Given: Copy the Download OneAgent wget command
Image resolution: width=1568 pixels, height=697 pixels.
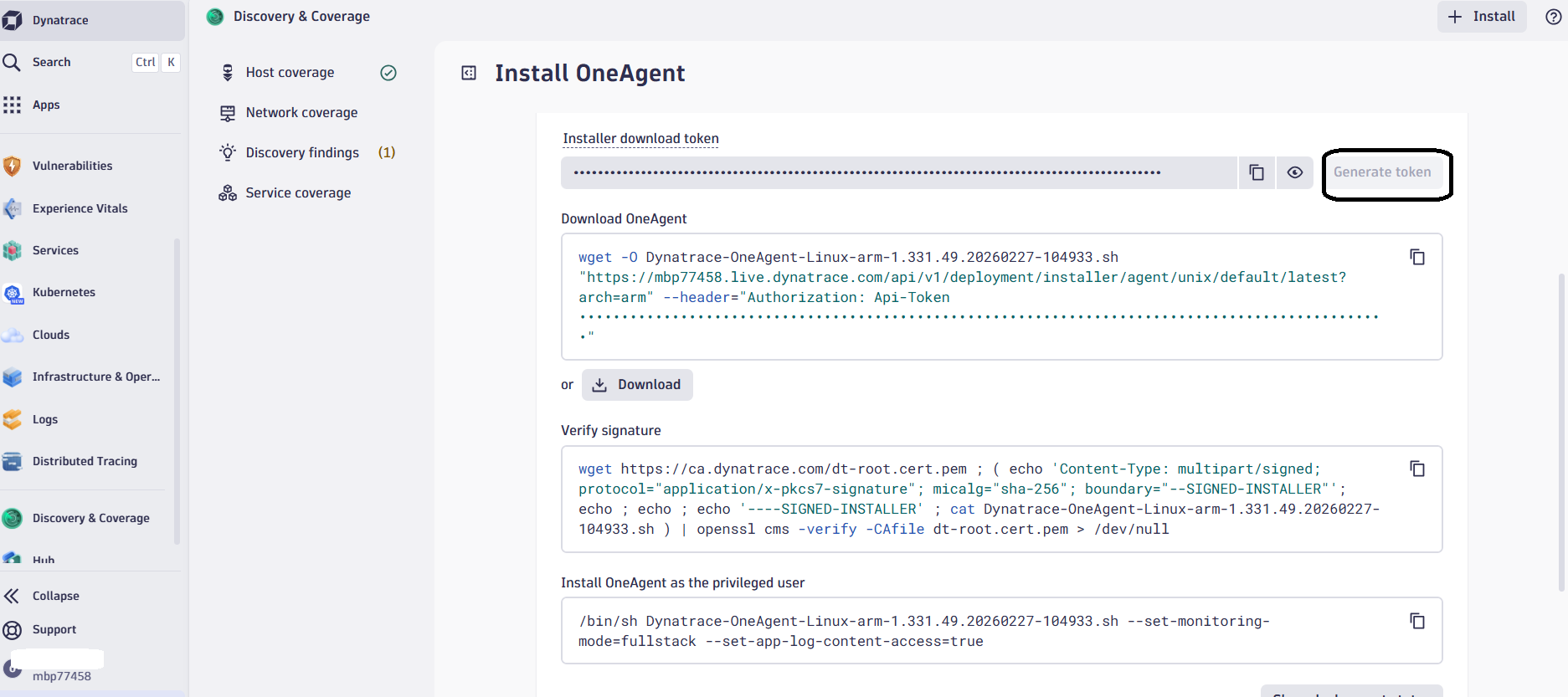Looking at the screenshot, I should point(1417,257).
